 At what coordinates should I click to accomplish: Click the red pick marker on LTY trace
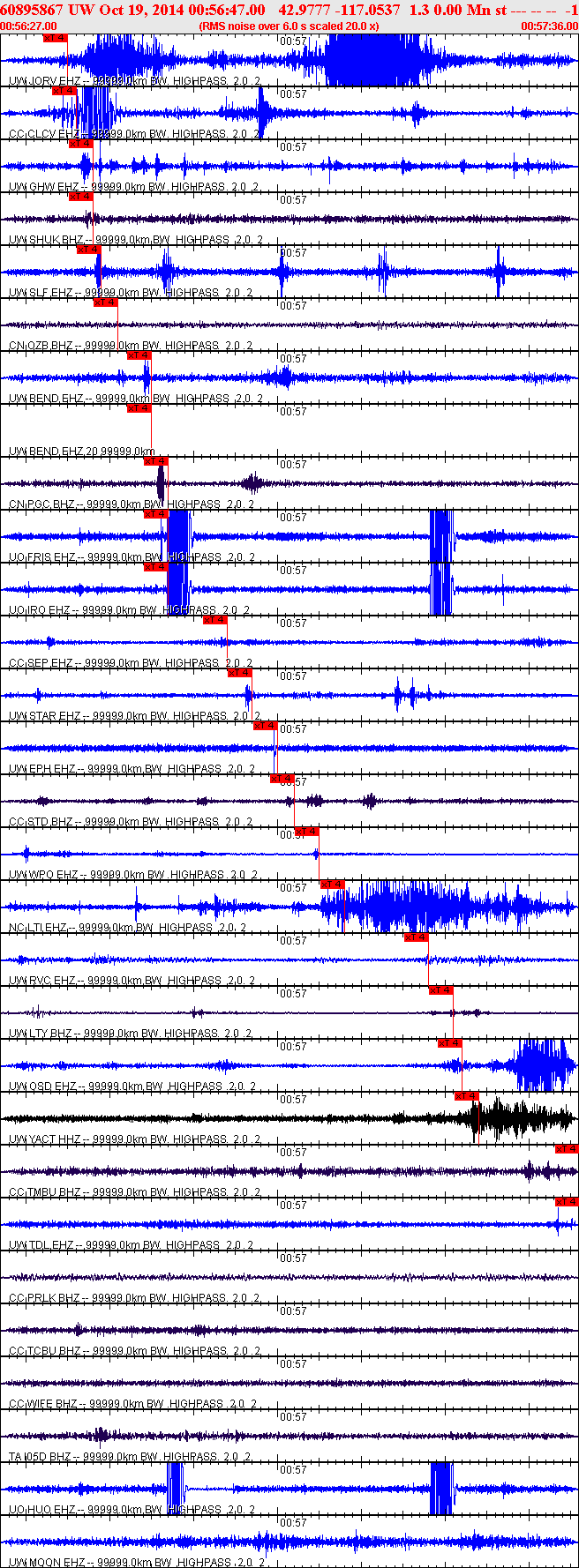(440, 990)
